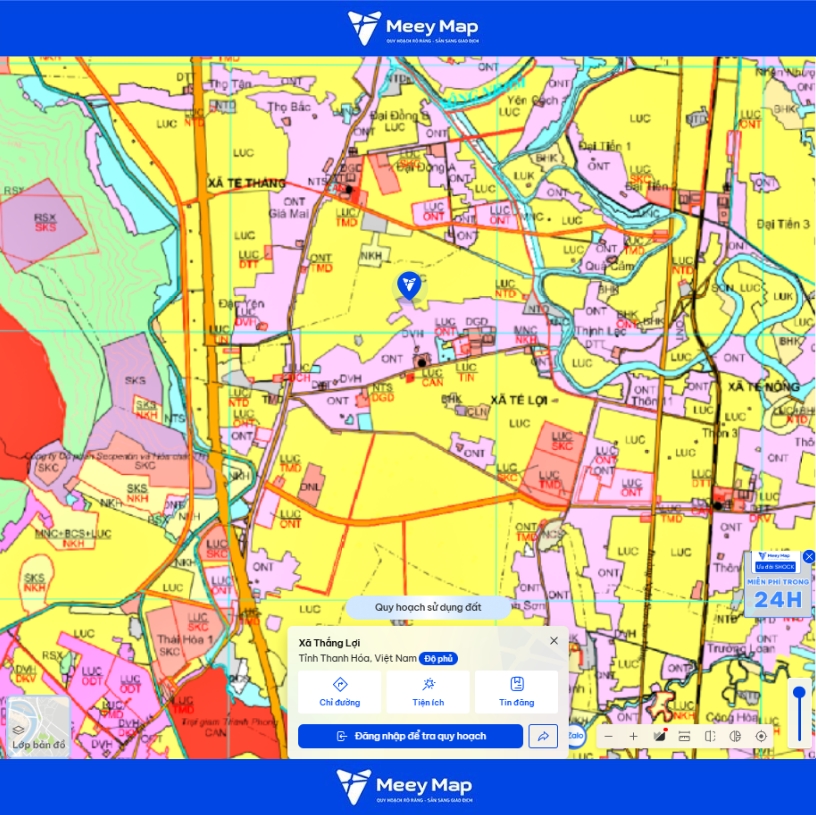Select the Quy hoạch sử dụng đất pill
Viewport: 816px width, 815px height.
point(428,607)
